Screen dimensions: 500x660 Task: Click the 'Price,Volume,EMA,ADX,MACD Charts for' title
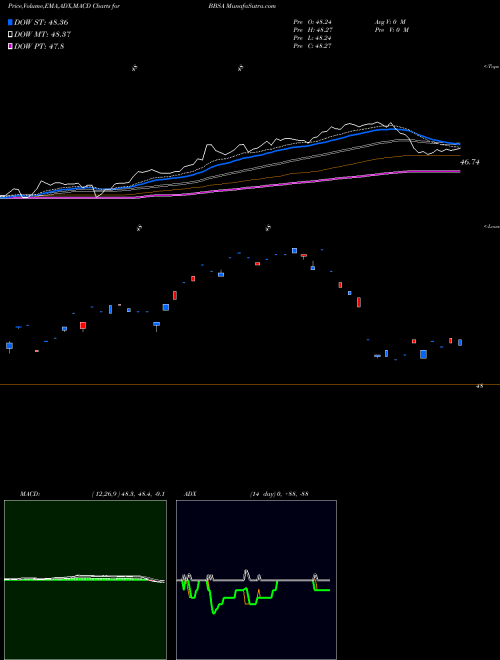coord(64,6)
